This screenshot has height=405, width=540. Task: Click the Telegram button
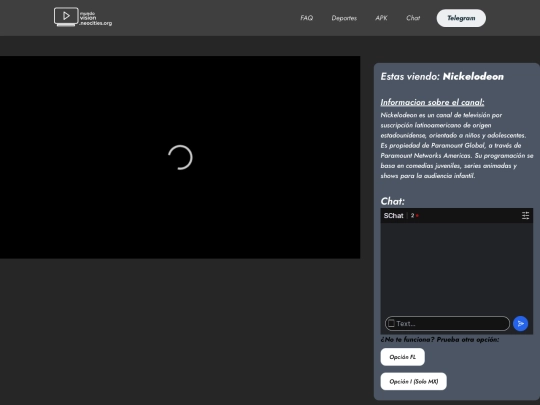pos(461,18)
